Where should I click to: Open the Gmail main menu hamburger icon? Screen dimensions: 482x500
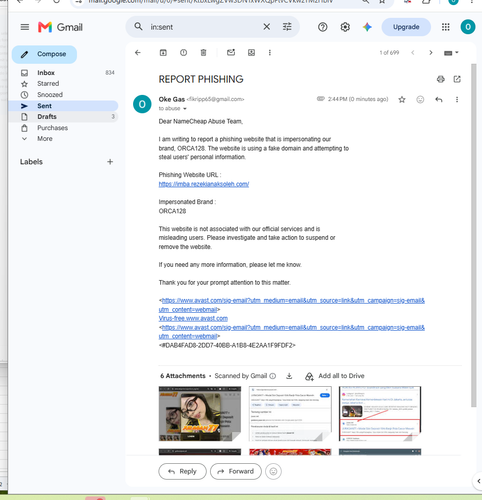coord(25,27)
